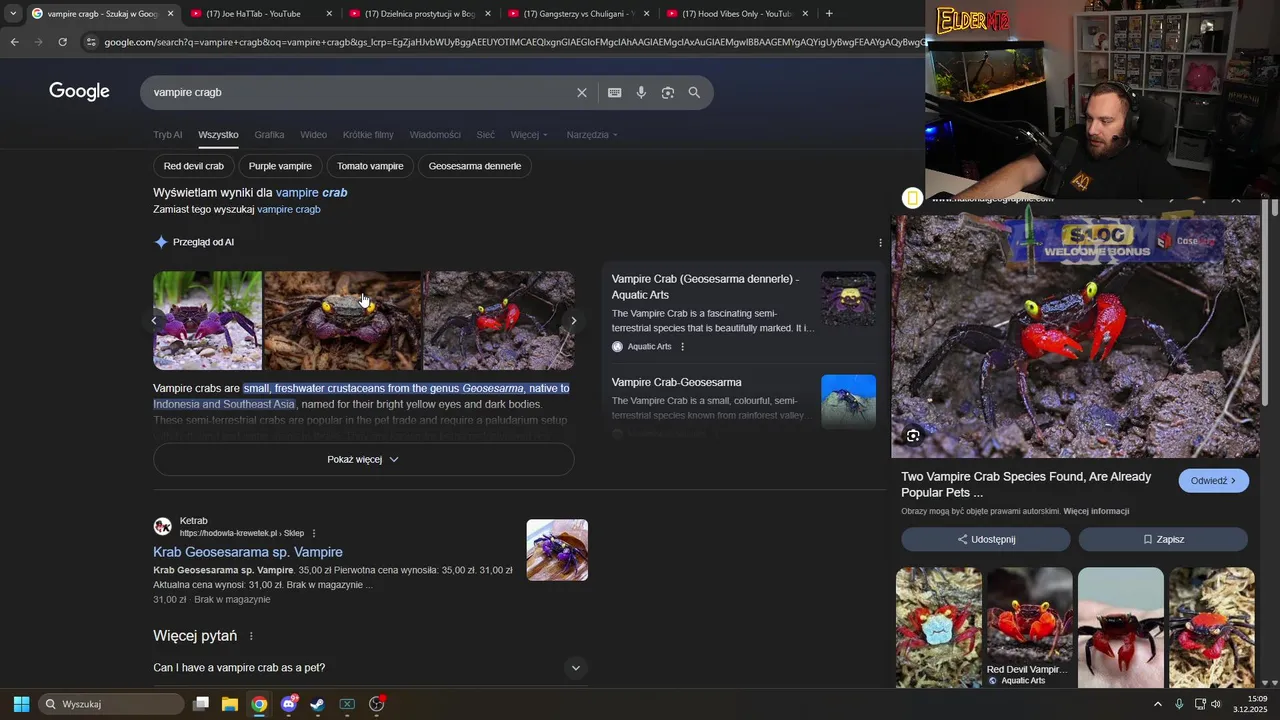Screen dimensions: 1280x720
Task: Open the tab search dropdown in Chrome
Action: (x=13, y=14)
